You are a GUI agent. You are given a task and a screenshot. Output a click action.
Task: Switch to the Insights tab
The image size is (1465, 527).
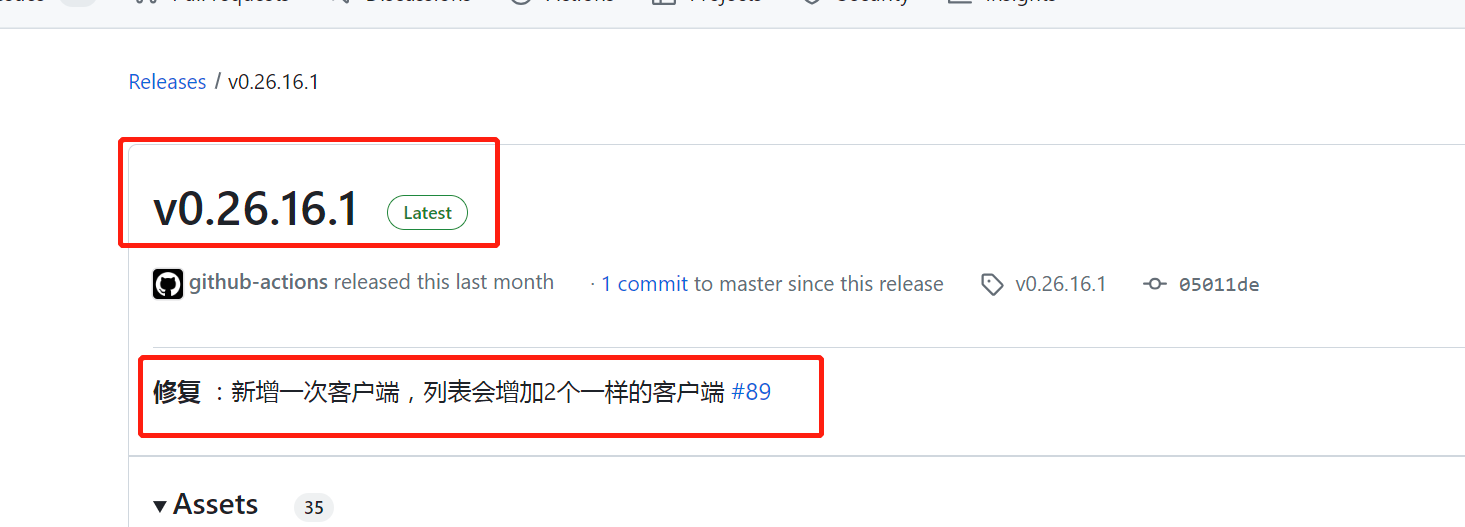pyautogui.click(x=1002, y=3)
